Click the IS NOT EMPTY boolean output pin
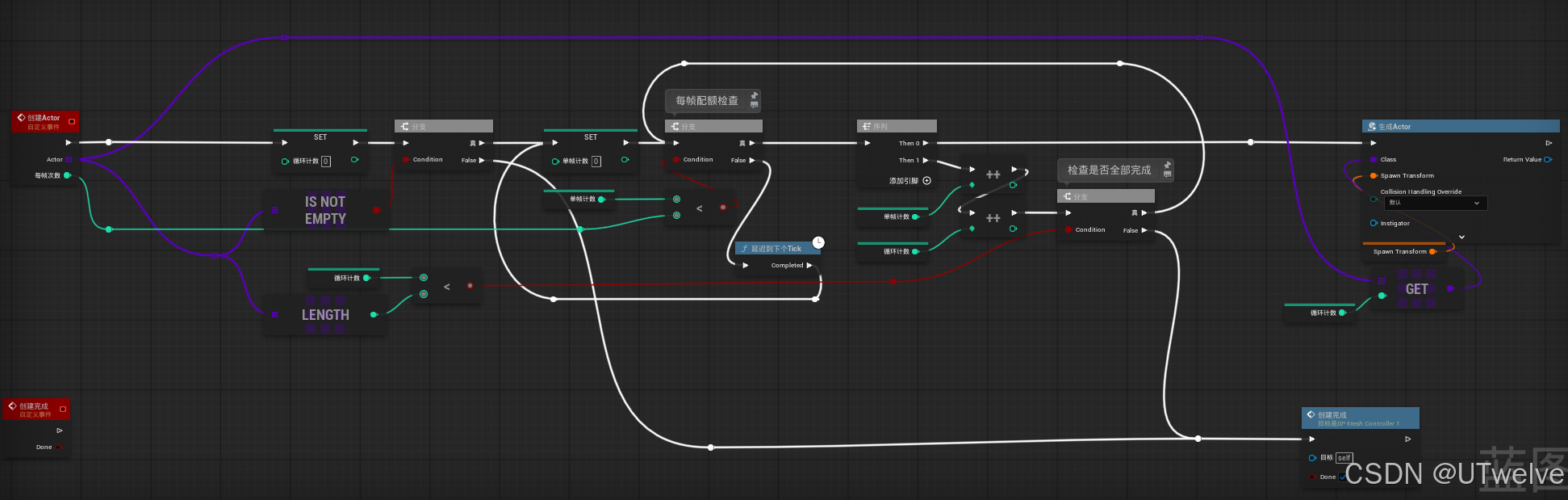The height and width of the screenshot is (500, 1568). 376,210
